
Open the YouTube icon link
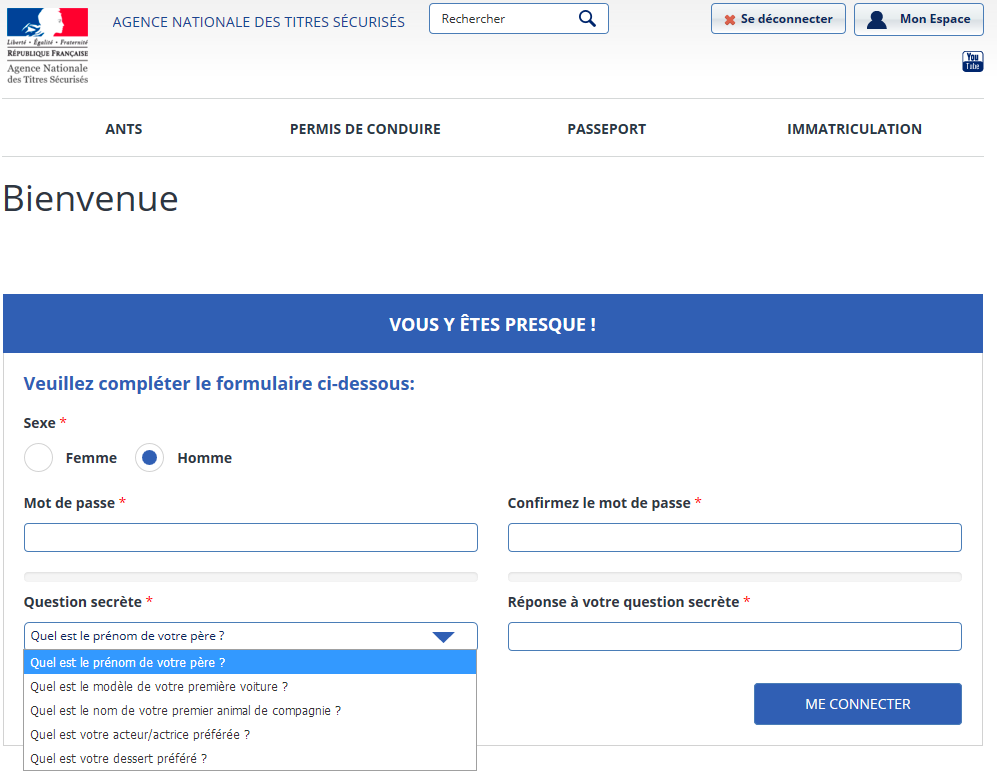(x=972, y=62)
